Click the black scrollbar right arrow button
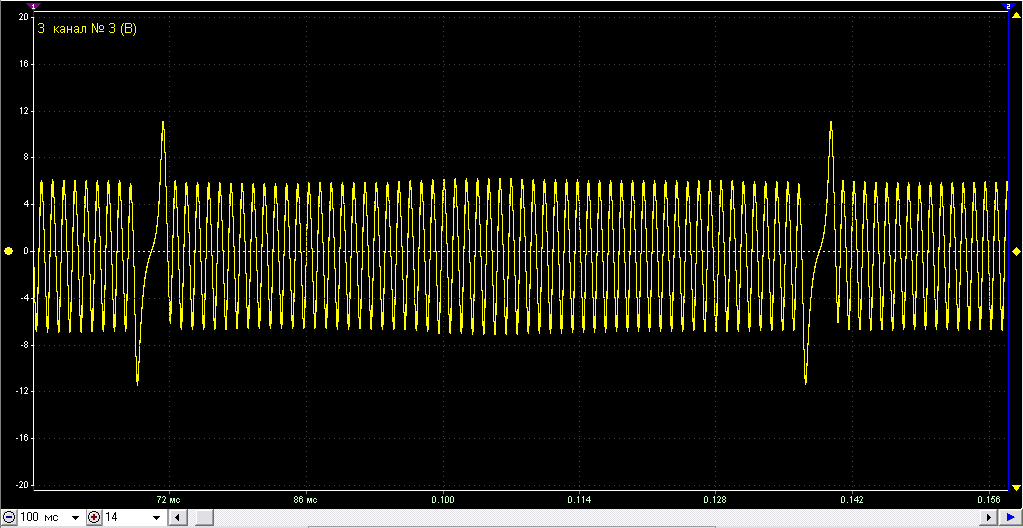 click(988, 518)
